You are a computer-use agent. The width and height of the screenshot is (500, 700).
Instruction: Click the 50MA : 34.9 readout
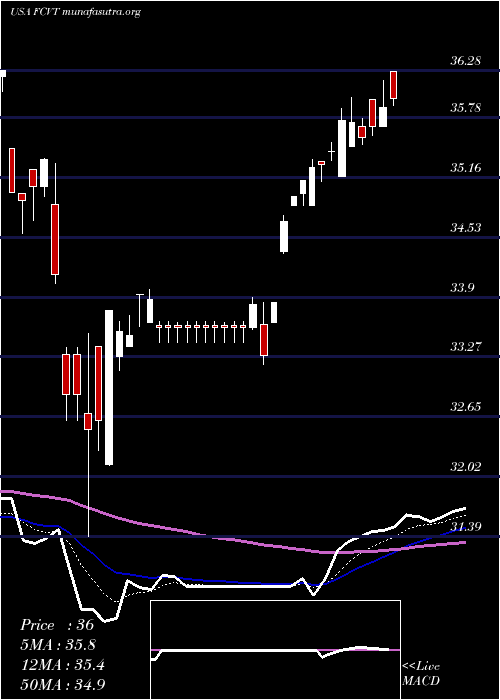63,684
